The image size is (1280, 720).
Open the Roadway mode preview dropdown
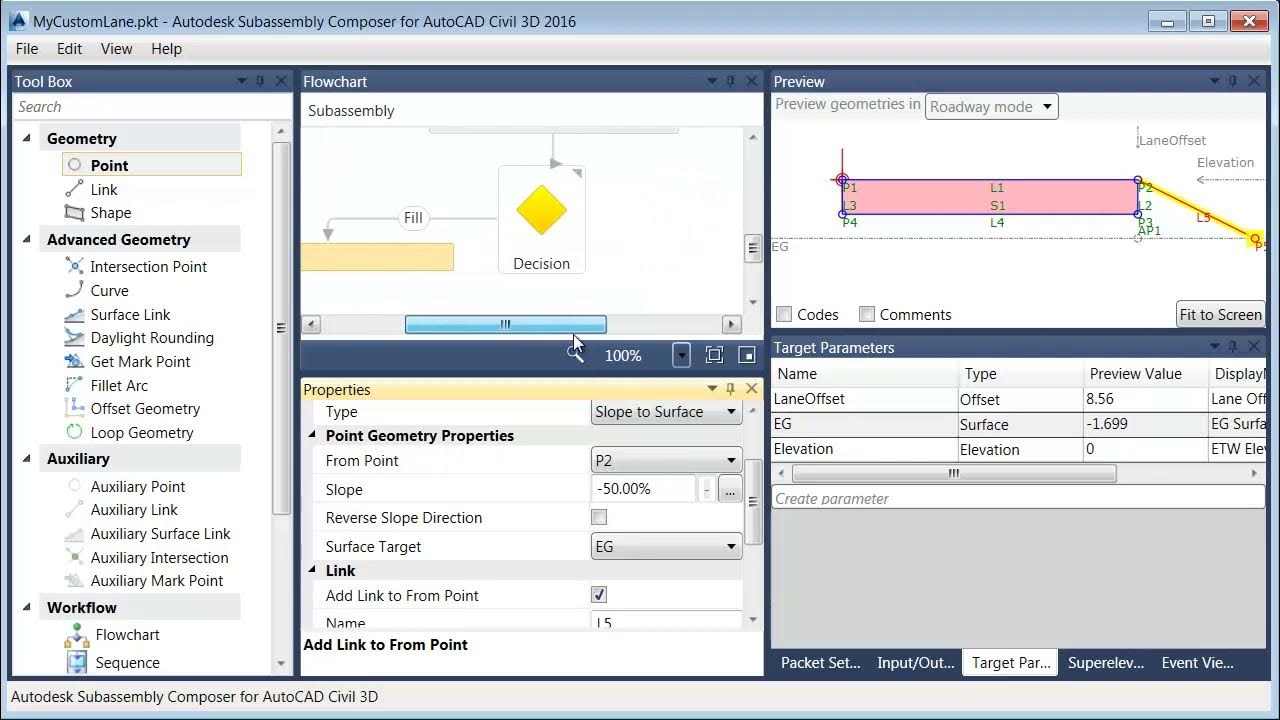point(991,106)
